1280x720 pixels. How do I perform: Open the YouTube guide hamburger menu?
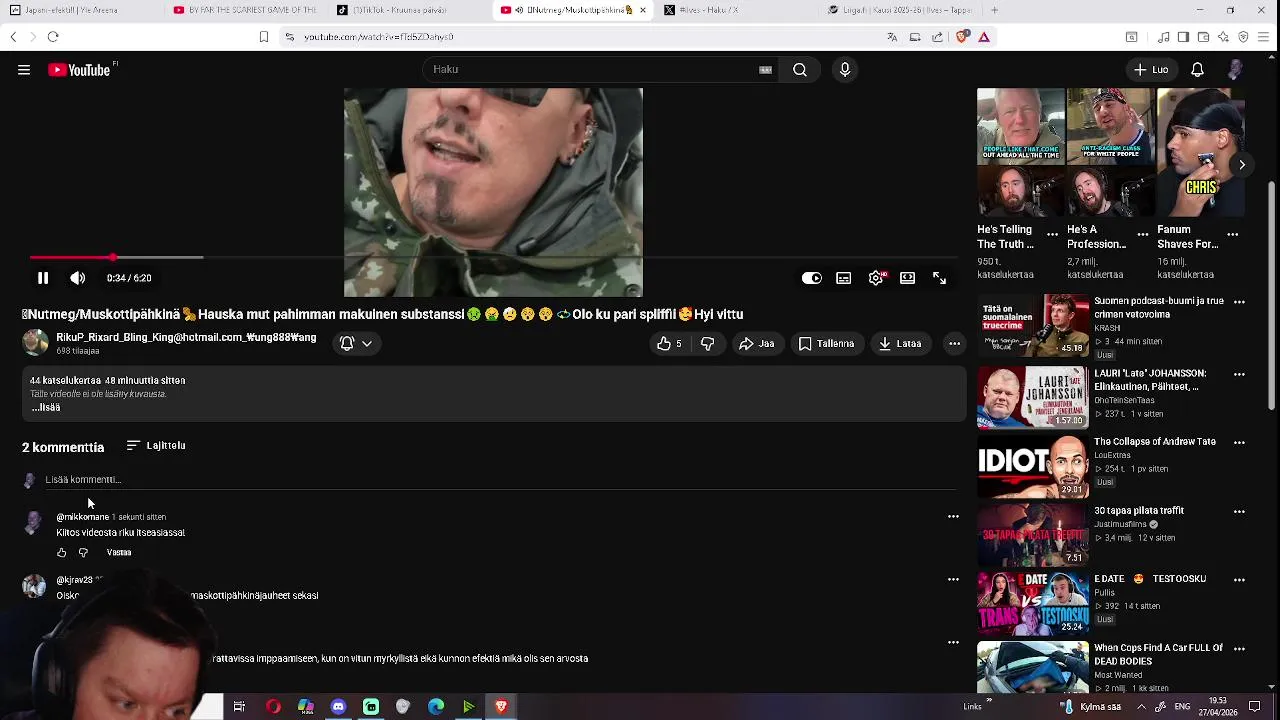tap(24, 70)
